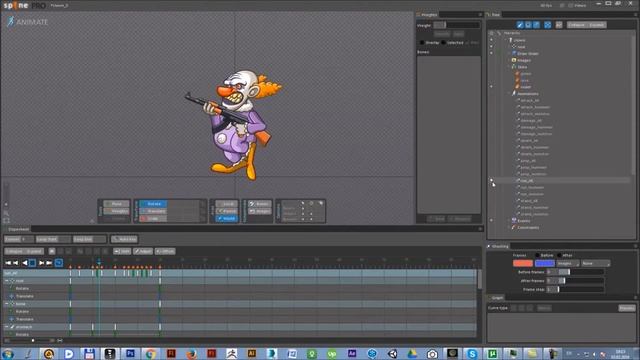Click the Loop Start field
Image resolution: width=640 pixels, height=360 pixels.
point(53,239)
